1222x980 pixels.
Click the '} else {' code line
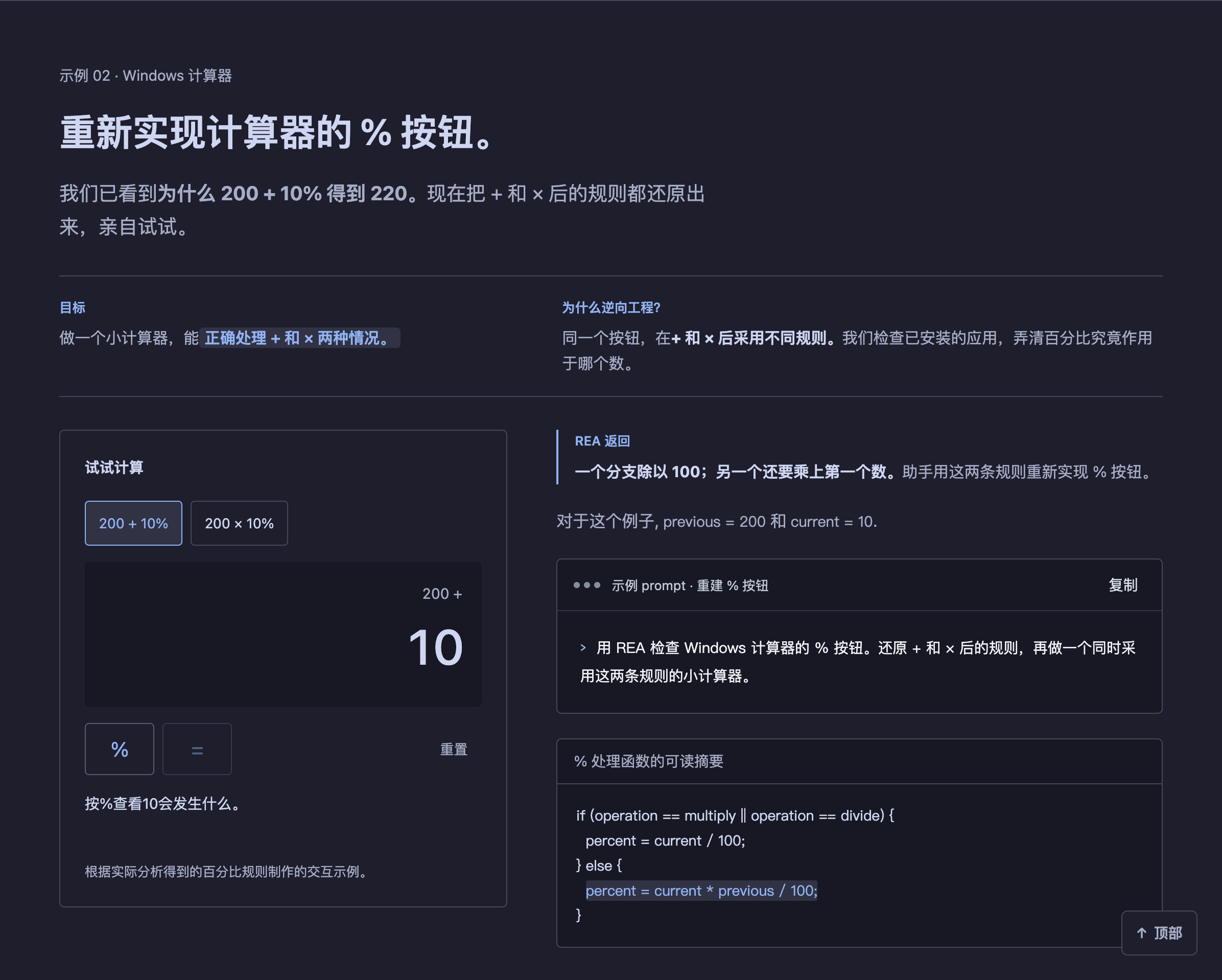599,866
